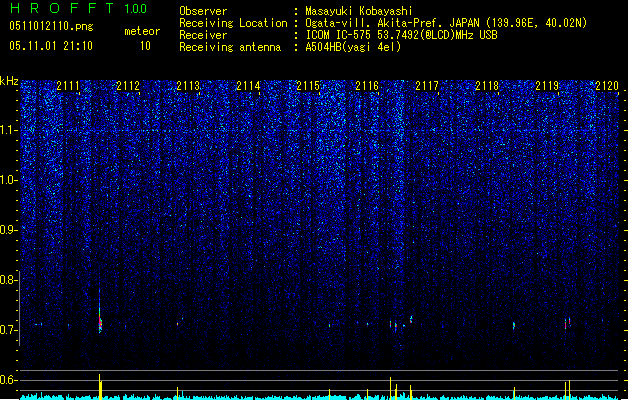Select antenna value A504HB(yagi 4el)

(x=353, y=47)
